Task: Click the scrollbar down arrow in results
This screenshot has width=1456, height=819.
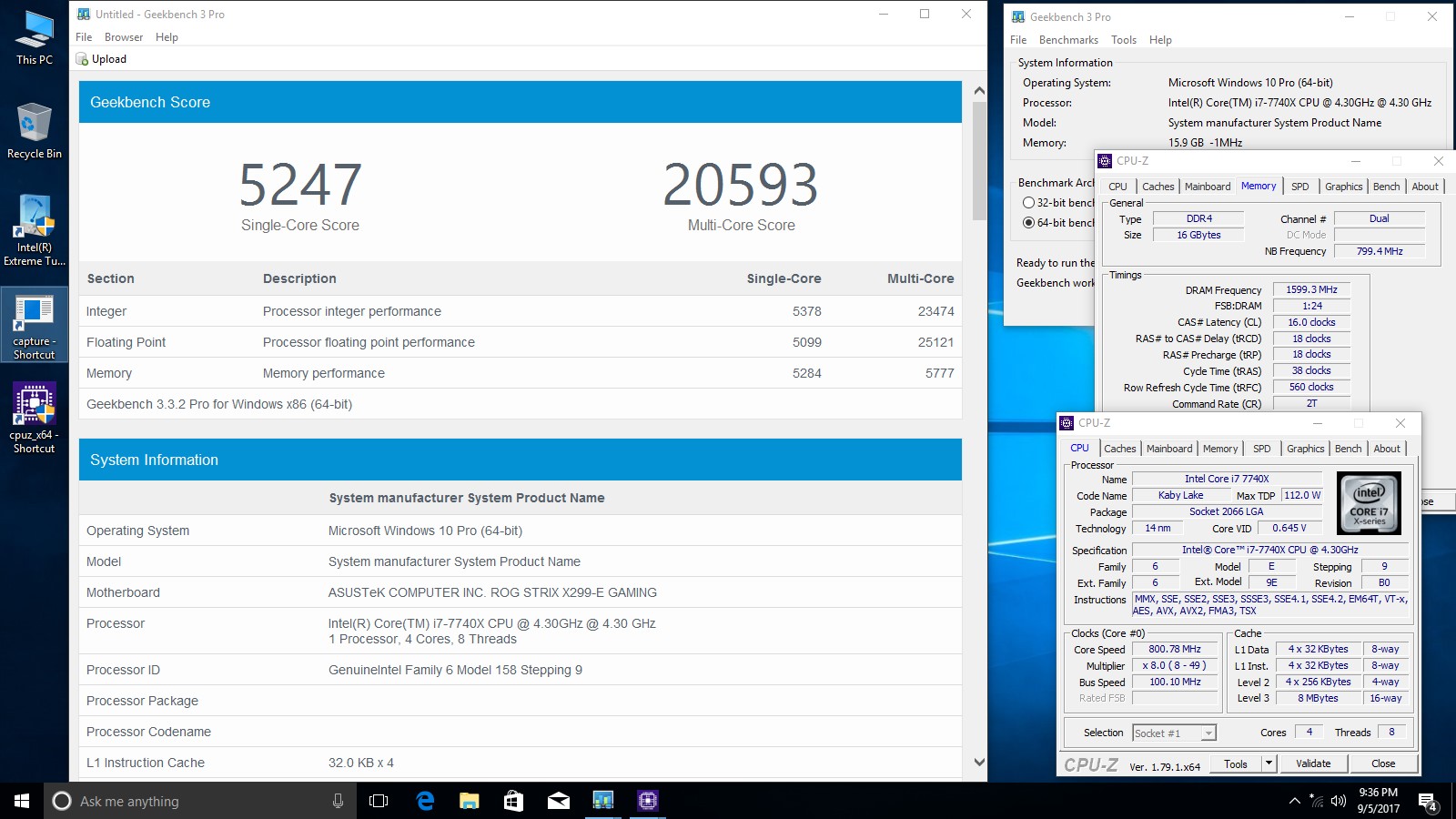Action: point(979,763)
